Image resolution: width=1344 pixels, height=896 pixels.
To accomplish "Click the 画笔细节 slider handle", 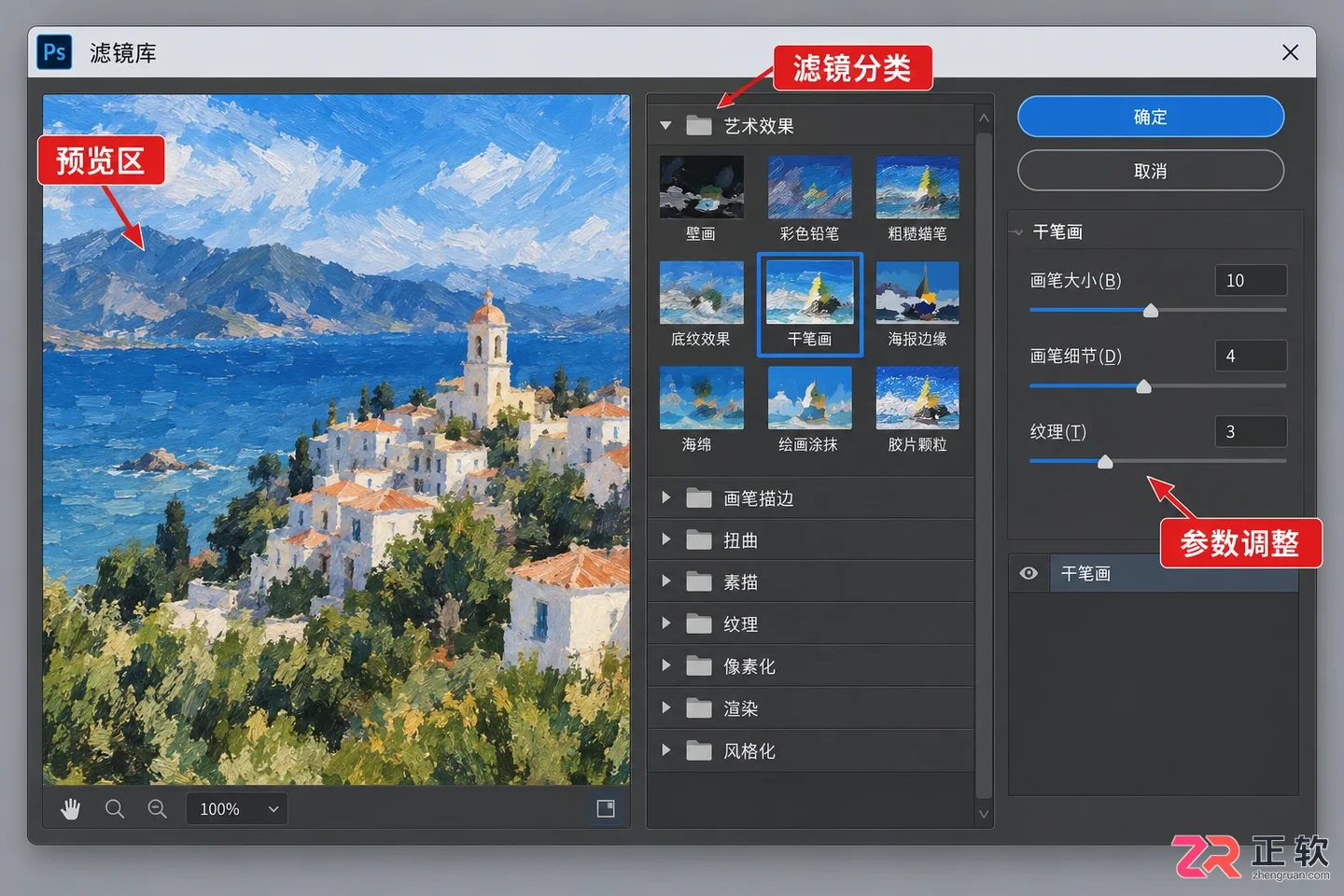I will point(1143,386).
